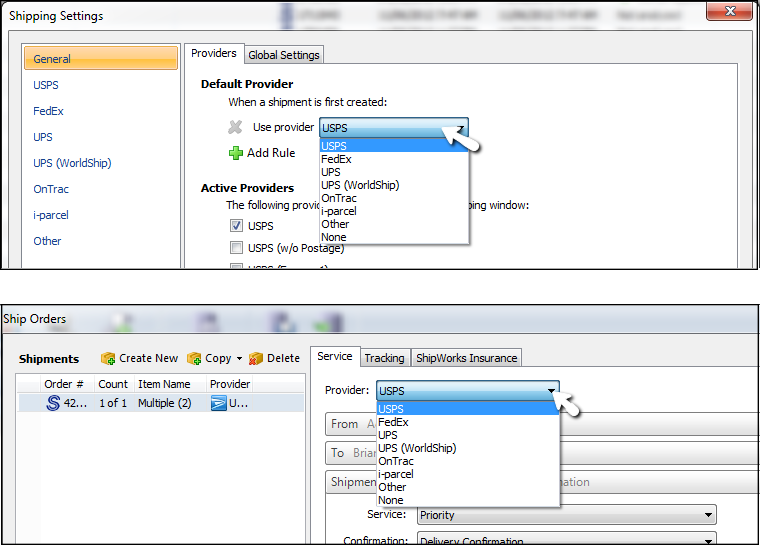Choose i-parcel in Shipping Settings provider list
Viewport: 760px width, 546px height.
[x=394, y=211]
